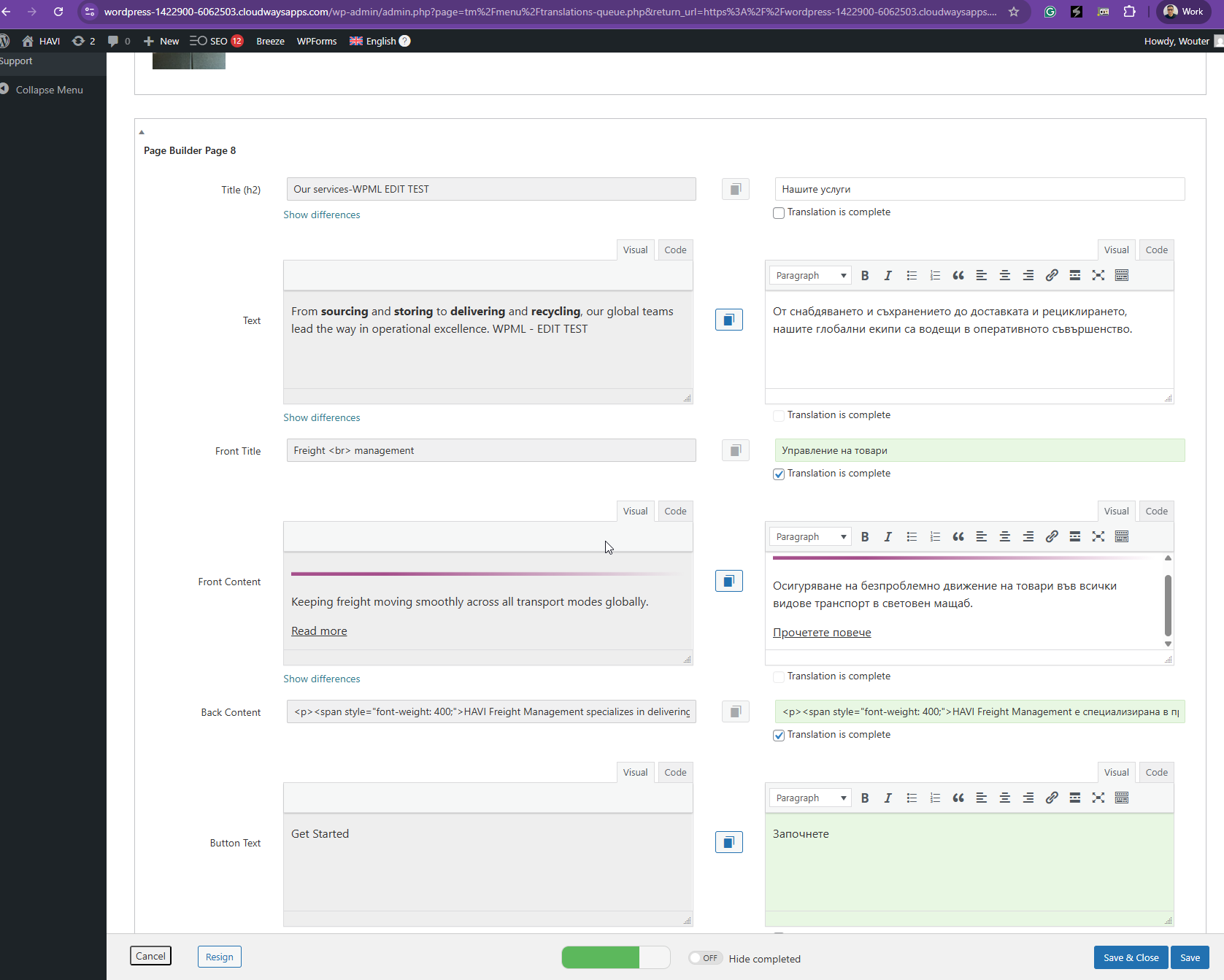Align center in Front Content translation editor
The height and width of the screenshot is (980, 1224).
tap(1005, 536)
